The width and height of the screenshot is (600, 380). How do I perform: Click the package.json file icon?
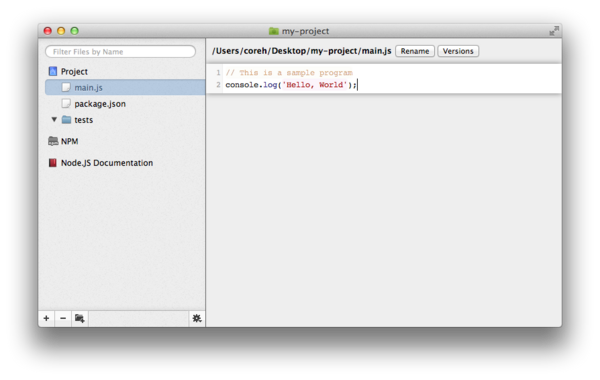pyautogui.click(x=66, y=104)
